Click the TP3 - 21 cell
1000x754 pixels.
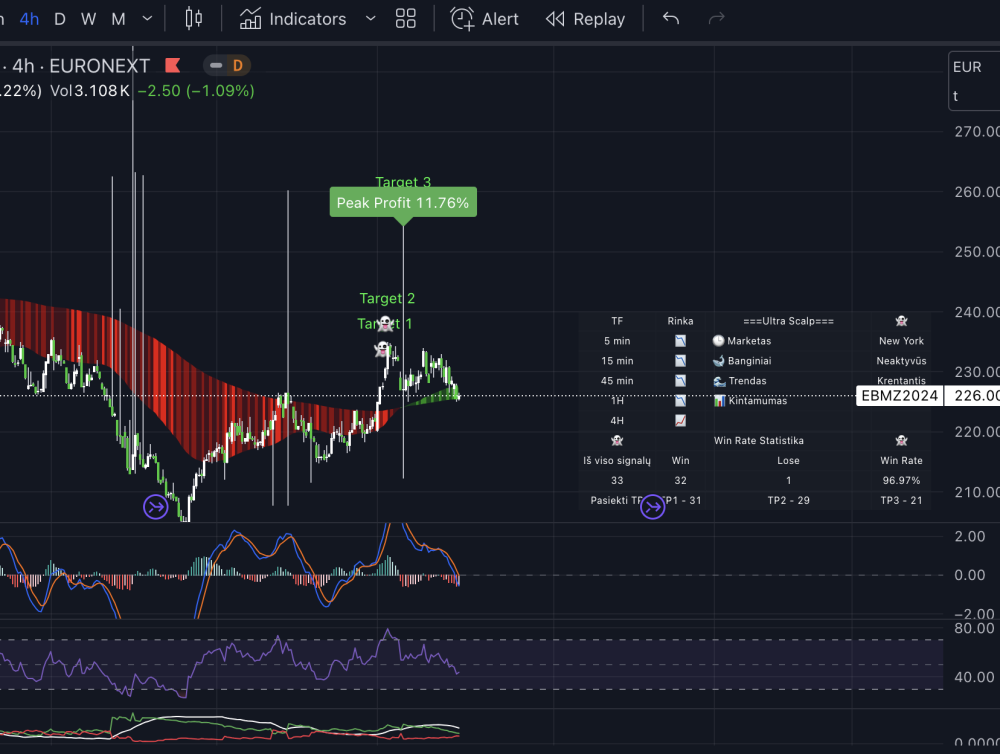coord(901,500)
